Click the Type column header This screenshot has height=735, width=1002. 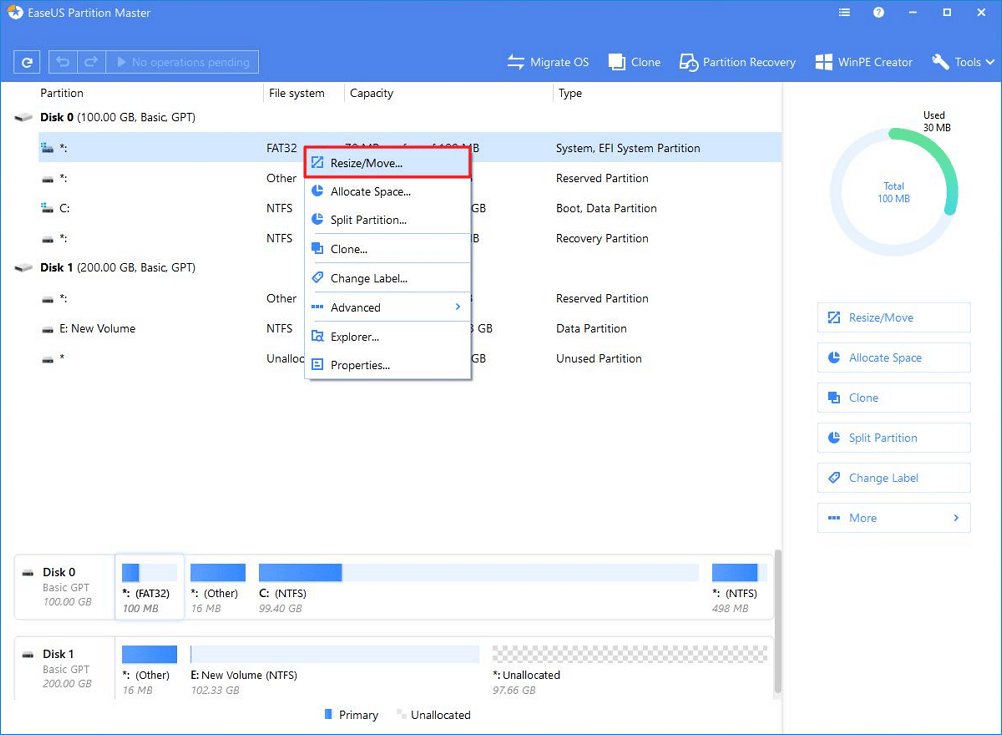(x=570, y=93)
